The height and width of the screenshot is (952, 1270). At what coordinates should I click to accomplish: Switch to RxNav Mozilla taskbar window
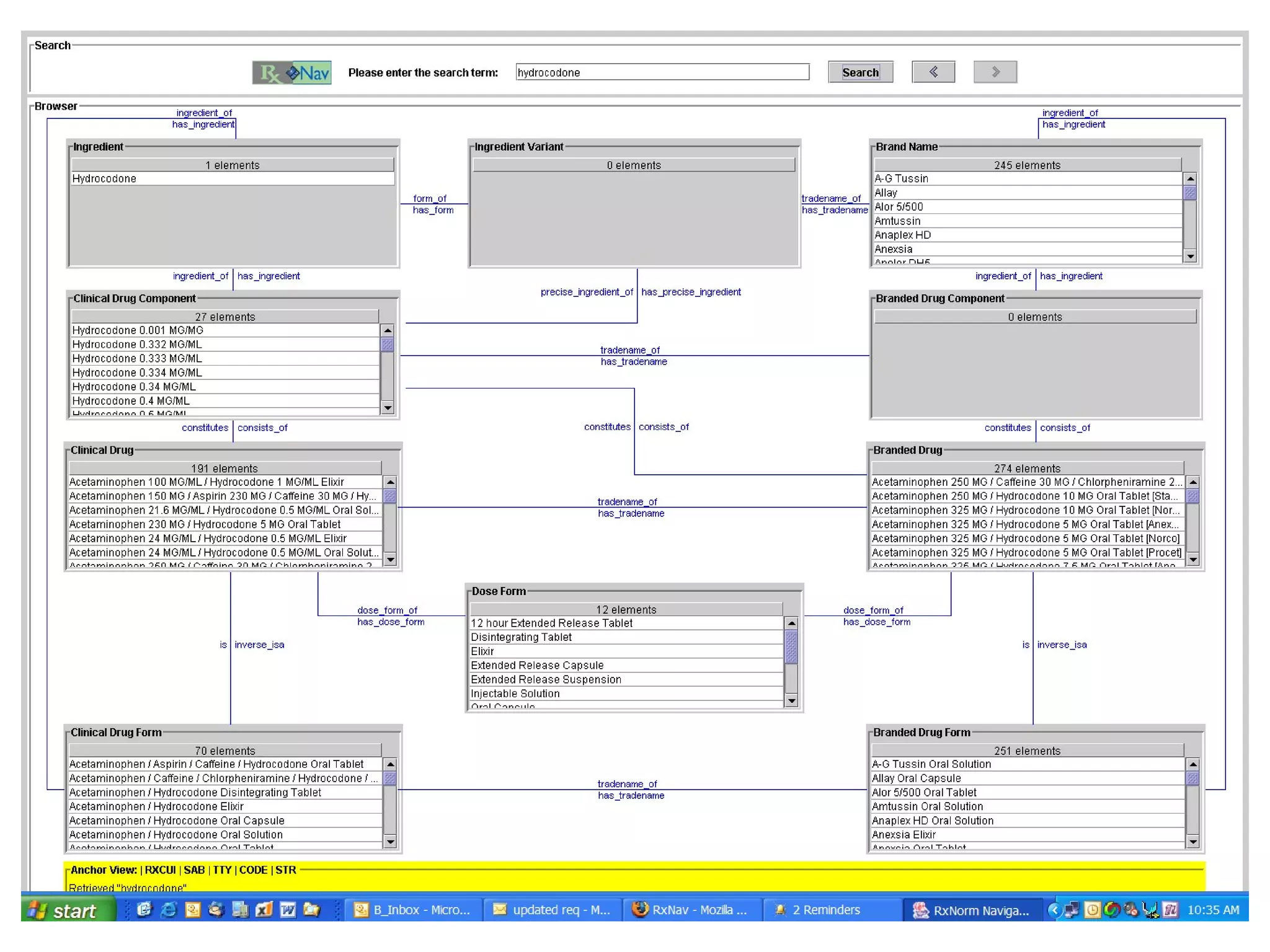pyautogui.click(x=691, y=909)
